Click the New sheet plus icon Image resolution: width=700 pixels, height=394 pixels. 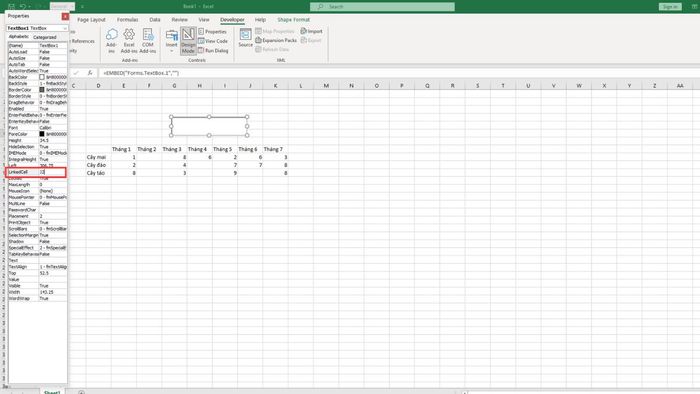point(81,393)
